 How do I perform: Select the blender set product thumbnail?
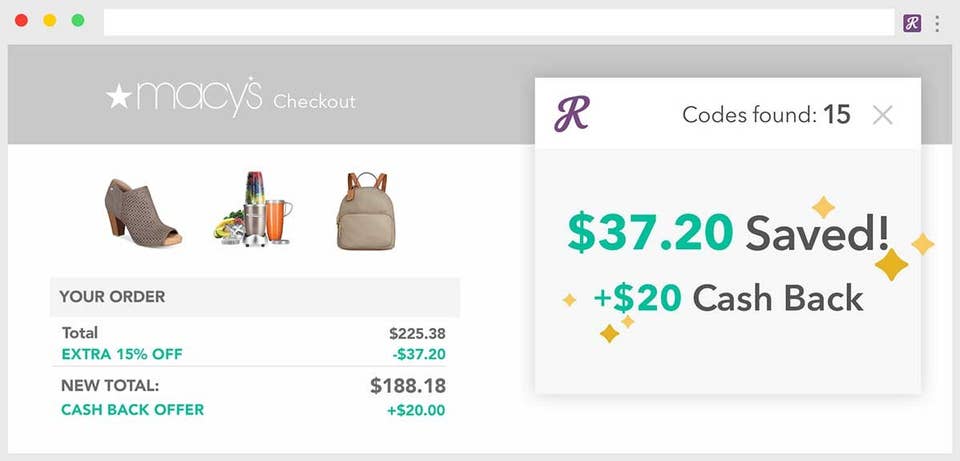click(253, 209)
